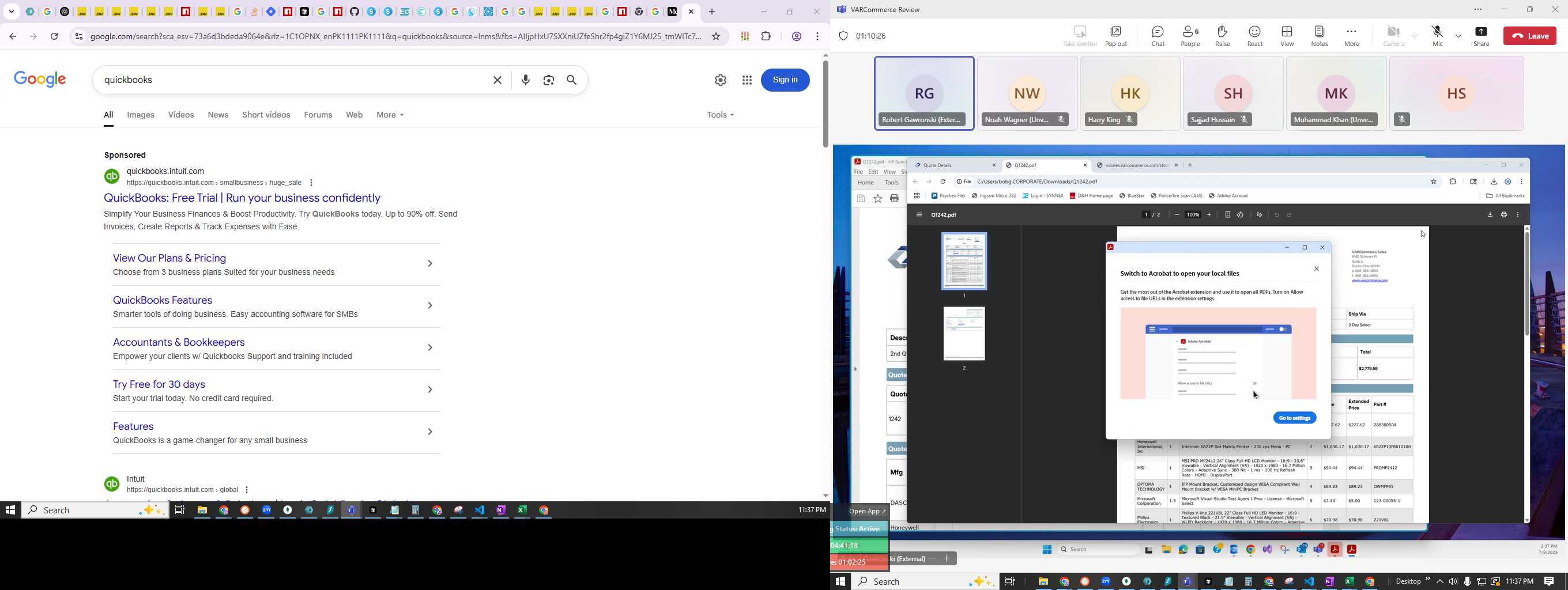Show the People participants list

(x=1190, y=36)
